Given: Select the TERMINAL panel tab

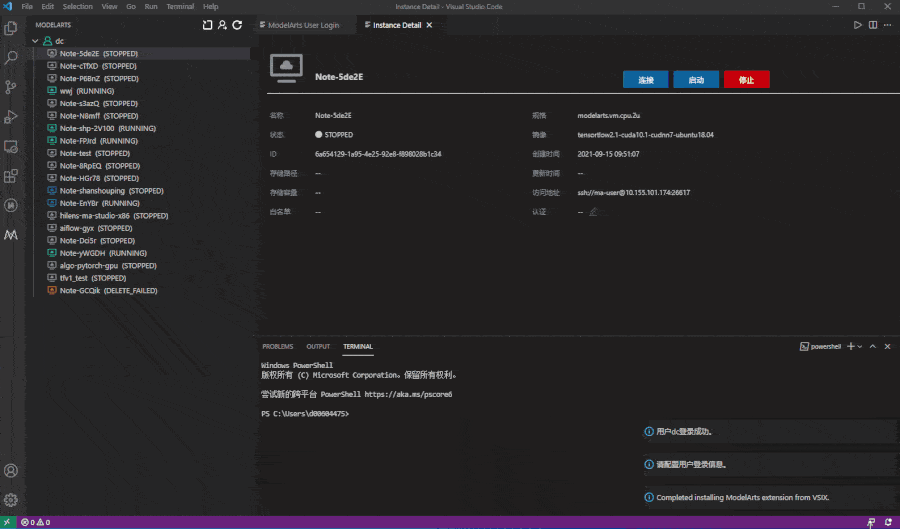Looking at the screenshot, I should tap(358, 347).
